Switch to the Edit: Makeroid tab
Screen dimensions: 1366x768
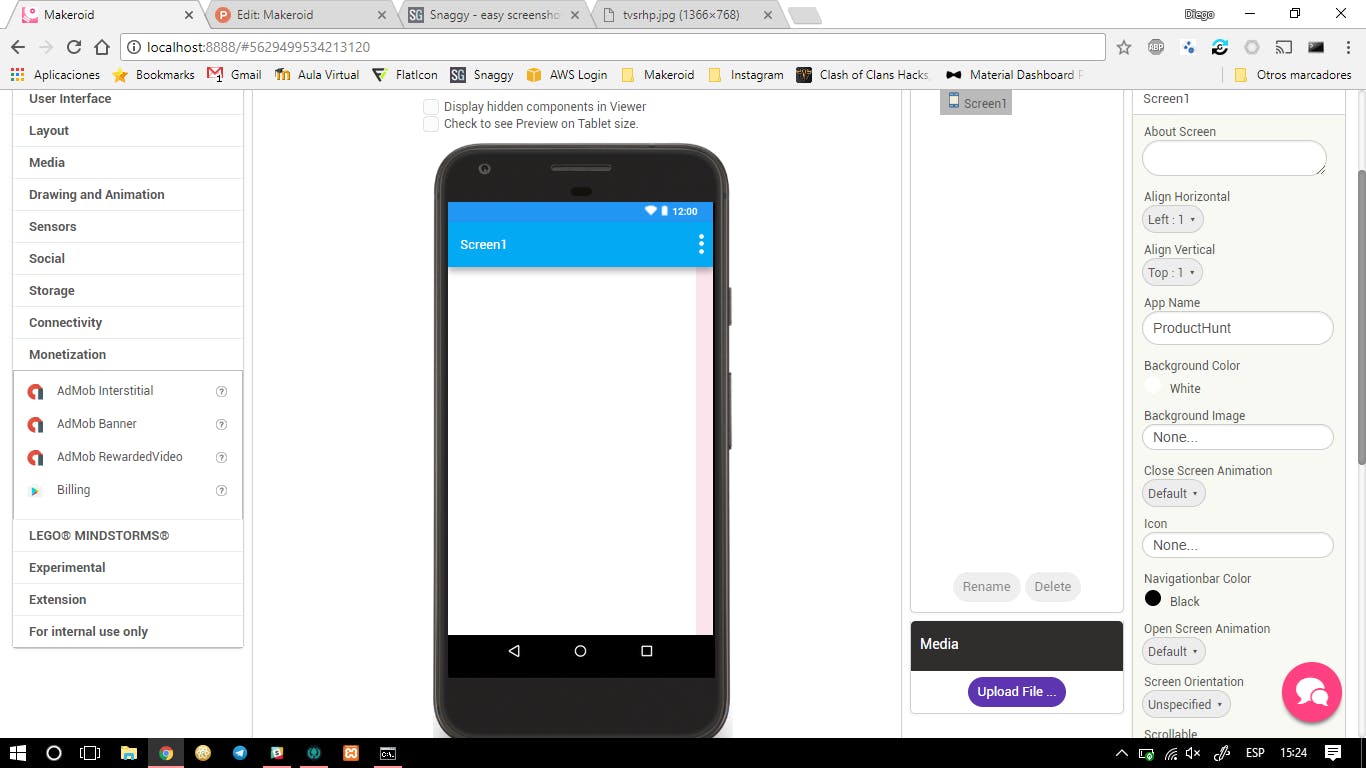coord(300,15)
